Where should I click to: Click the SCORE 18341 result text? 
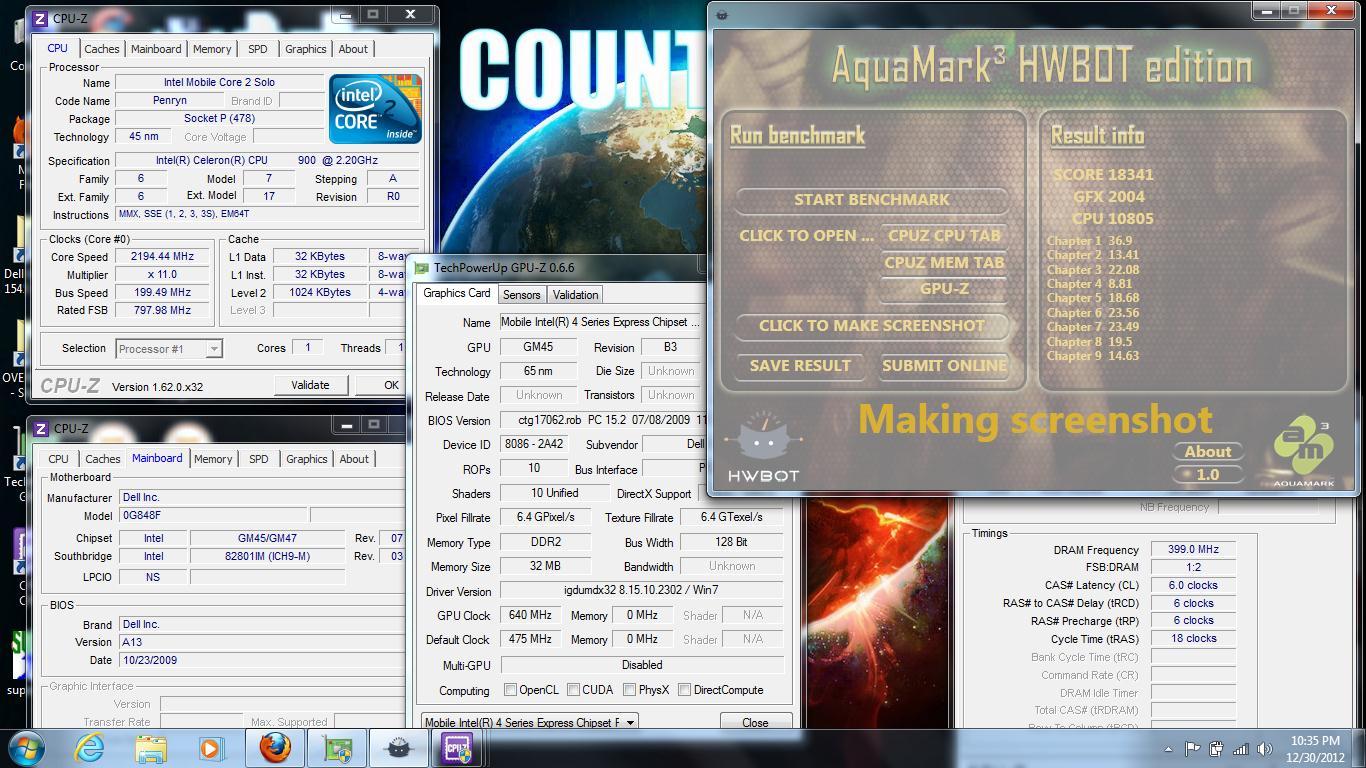pos(1103,174)
